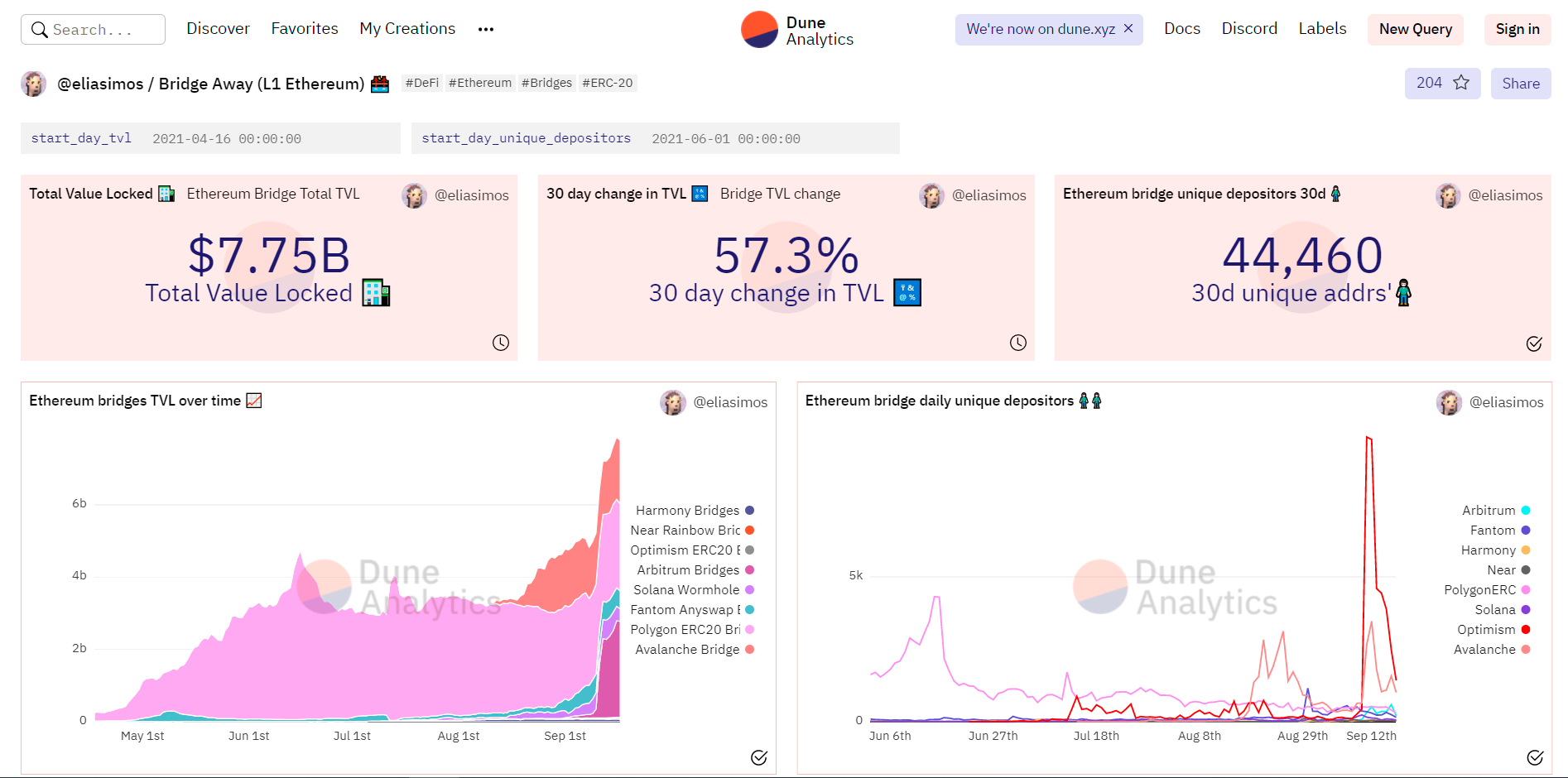This screenshot has width=1568, height=778.
Task: Click checkmark icon in daily unique depositors chart
Action: click(x=1535, y=757)
